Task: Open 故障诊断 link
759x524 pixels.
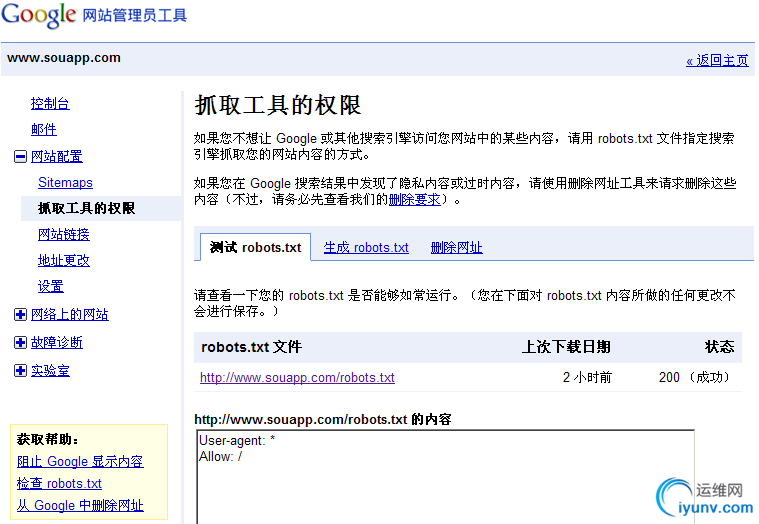Action: pyautogui.click(x=57, y=343)
